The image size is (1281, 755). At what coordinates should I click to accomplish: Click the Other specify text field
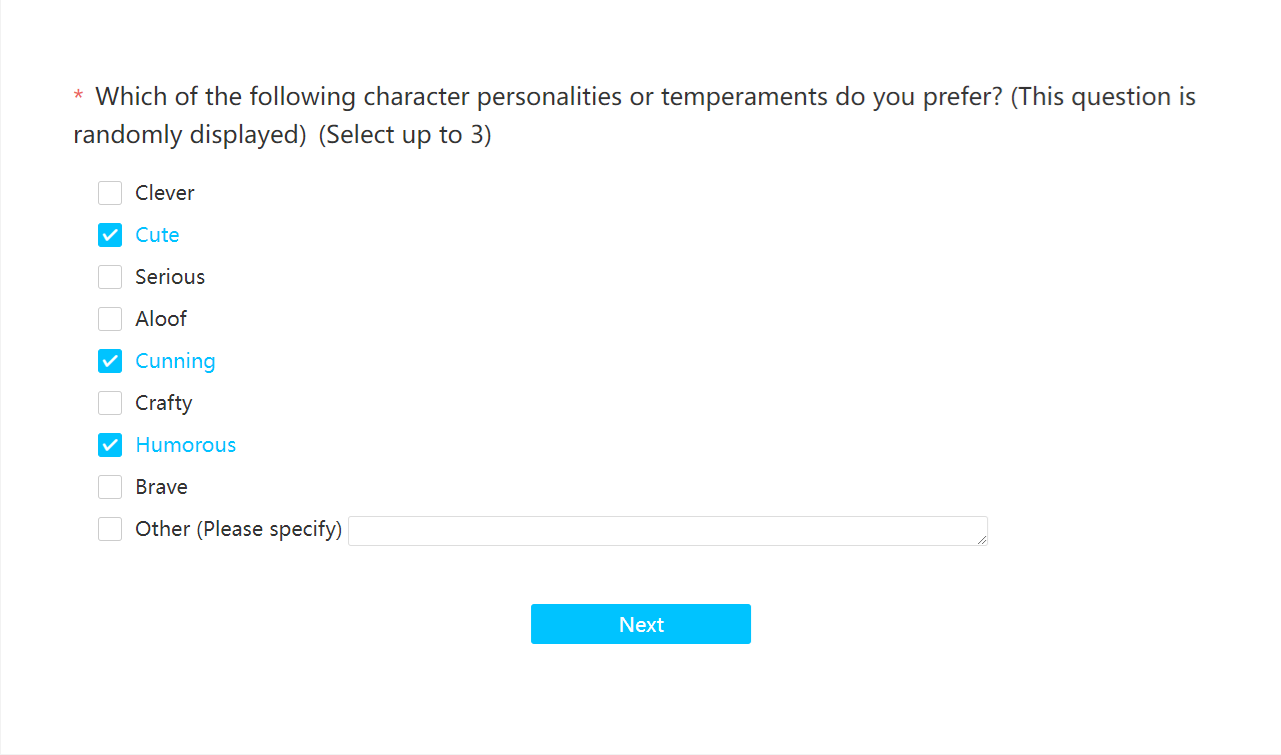click(x=668, y=531)
